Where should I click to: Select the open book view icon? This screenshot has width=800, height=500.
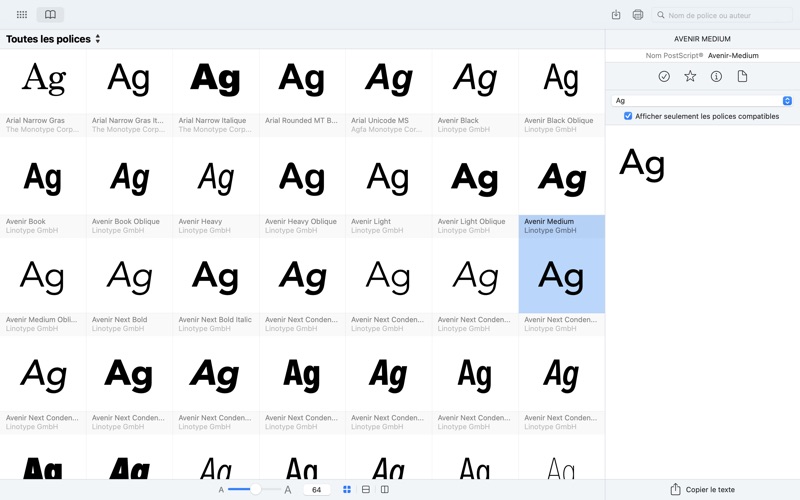50,14
